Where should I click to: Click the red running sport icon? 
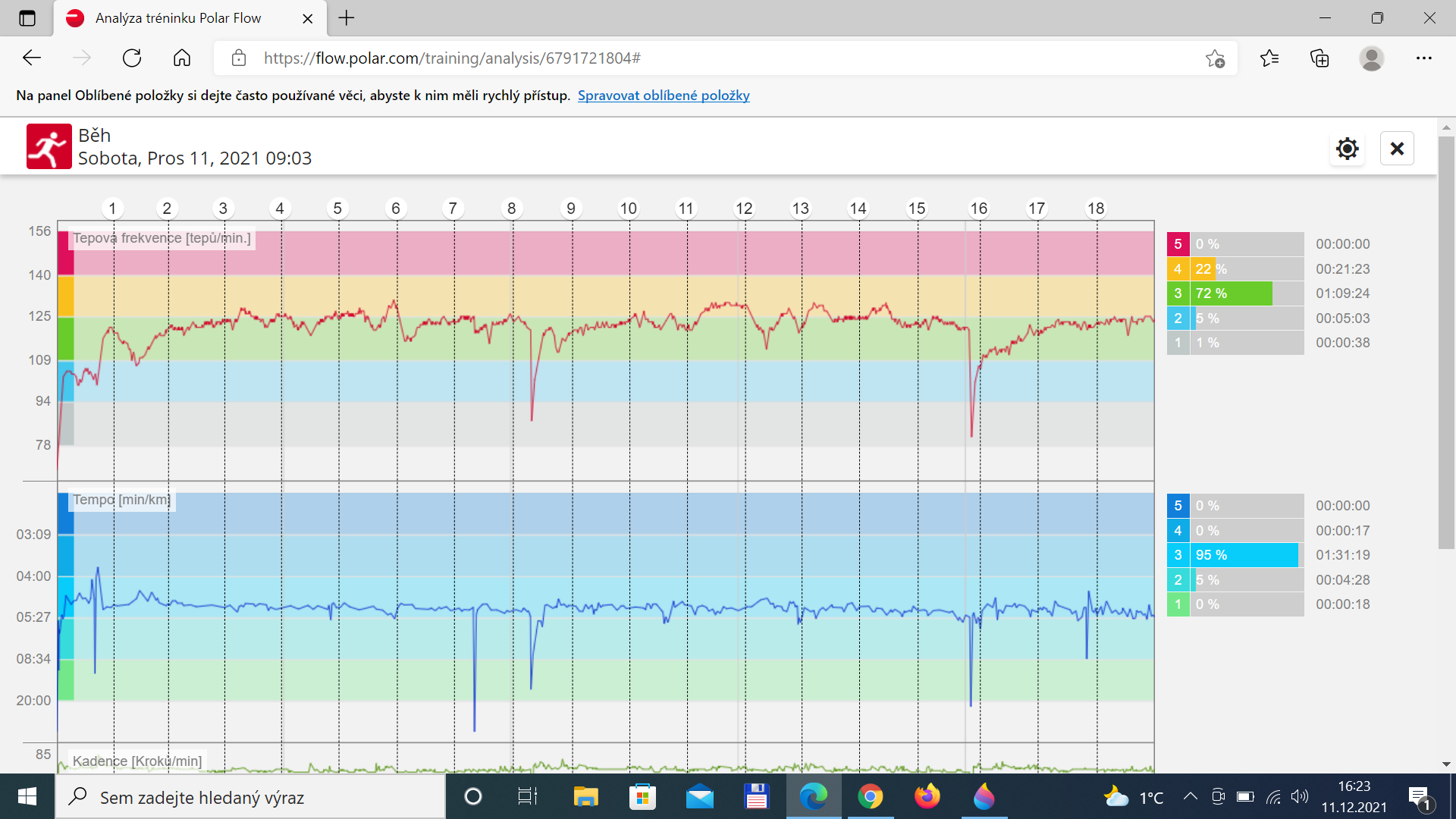point(49,146)
